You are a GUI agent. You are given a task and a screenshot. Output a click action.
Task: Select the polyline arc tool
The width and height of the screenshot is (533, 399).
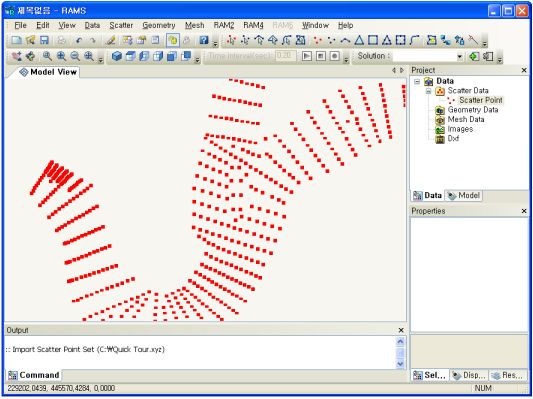tap(345, 40)
